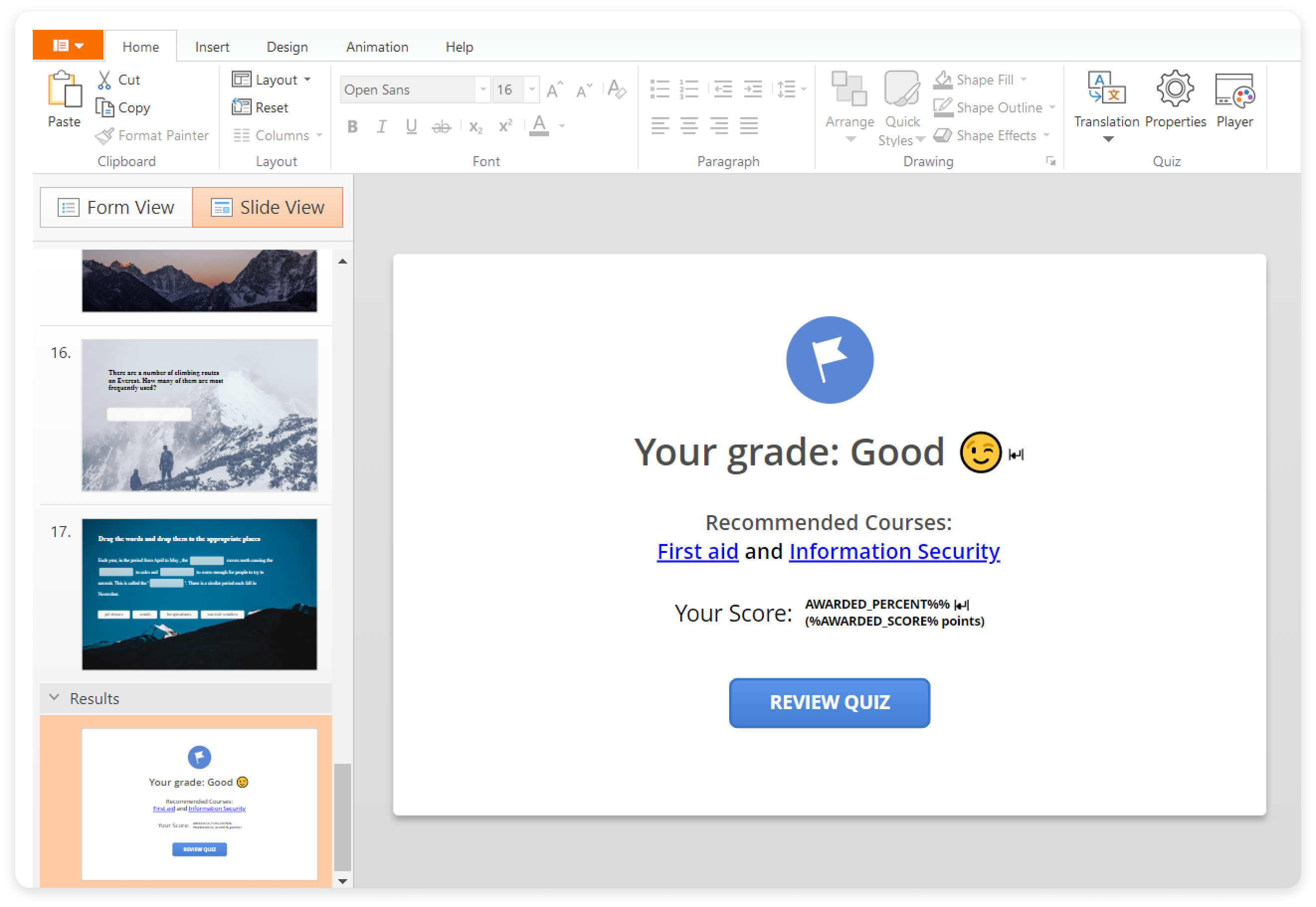This screenshot has height=907, width=1316.
Task: Click the slide panel scroll up arrow
Action: [342, 262]
